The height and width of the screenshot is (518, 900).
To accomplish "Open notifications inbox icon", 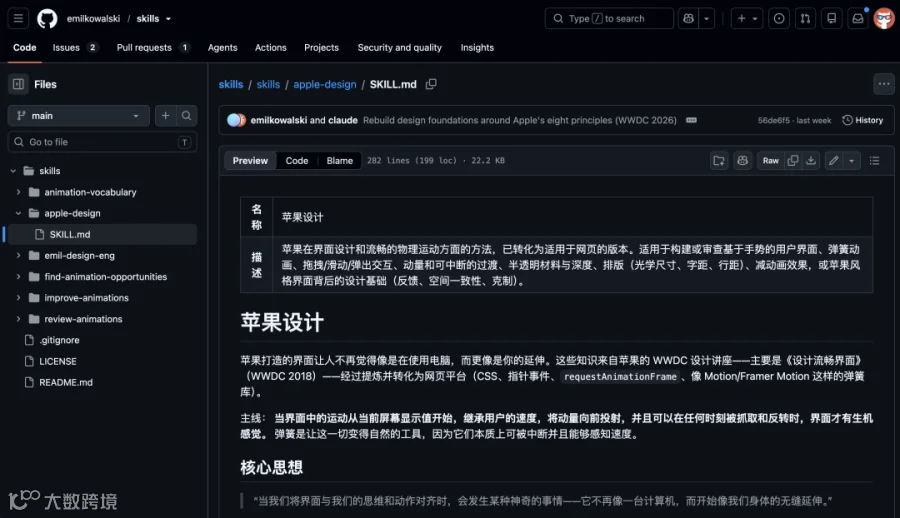I will coord(858,18).
